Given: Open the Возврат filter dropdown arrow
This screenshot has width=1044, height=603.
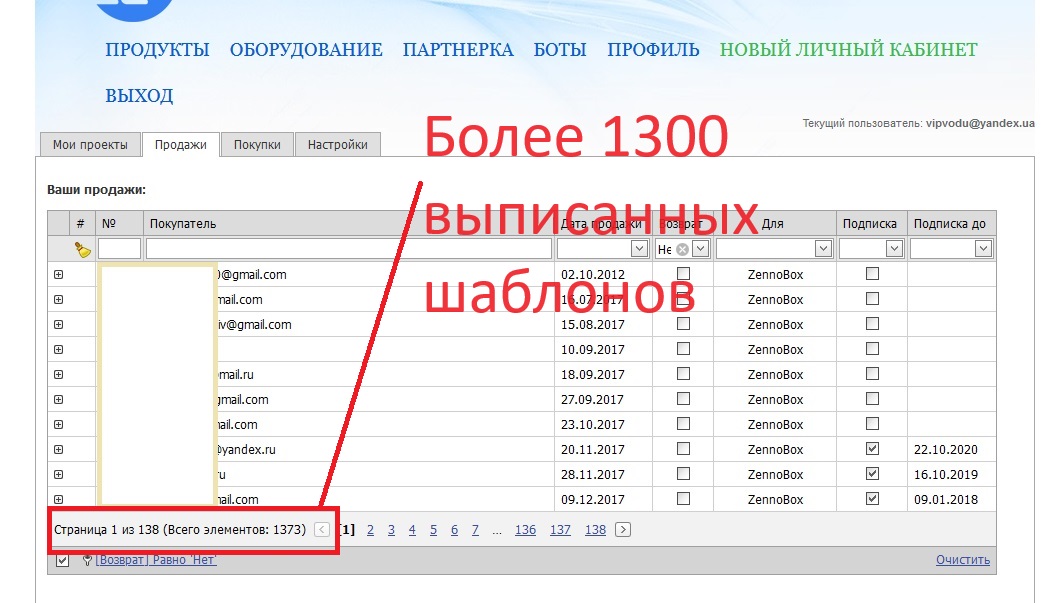Looking at the screenshot, I should (700, 249).
